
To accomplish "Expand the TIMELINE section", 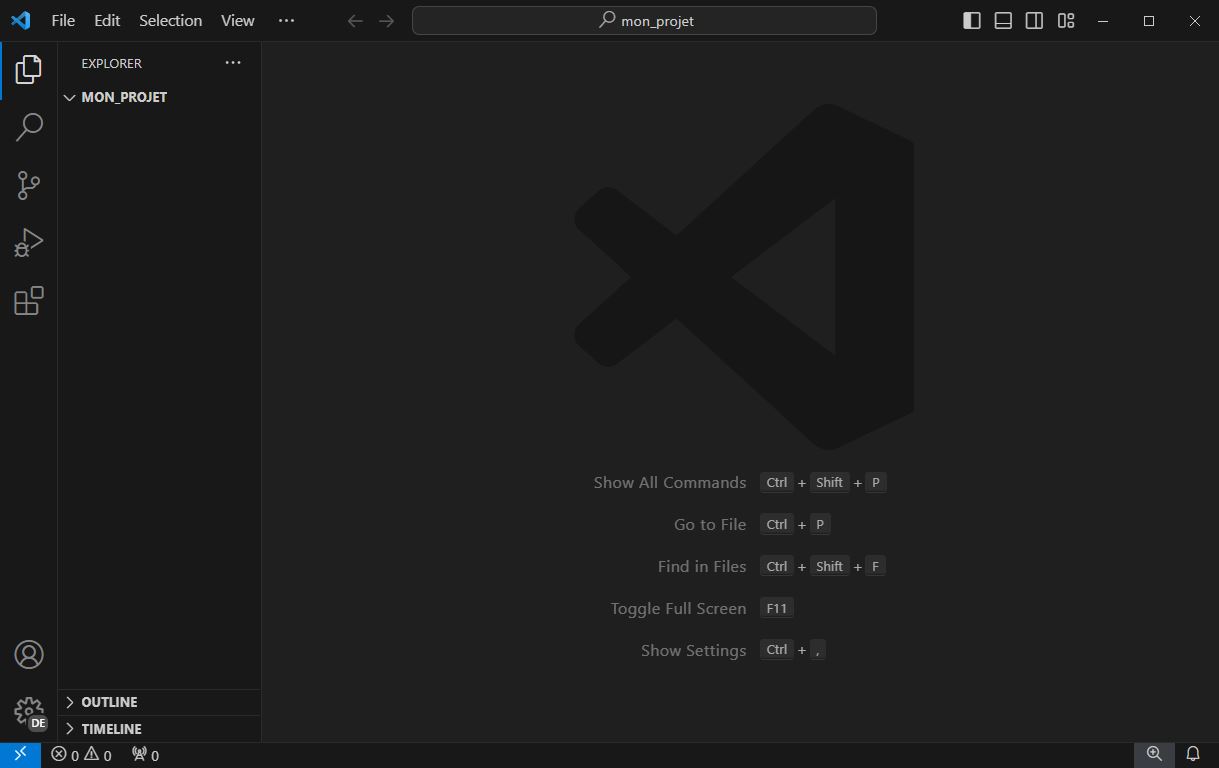I will (110, 729).
